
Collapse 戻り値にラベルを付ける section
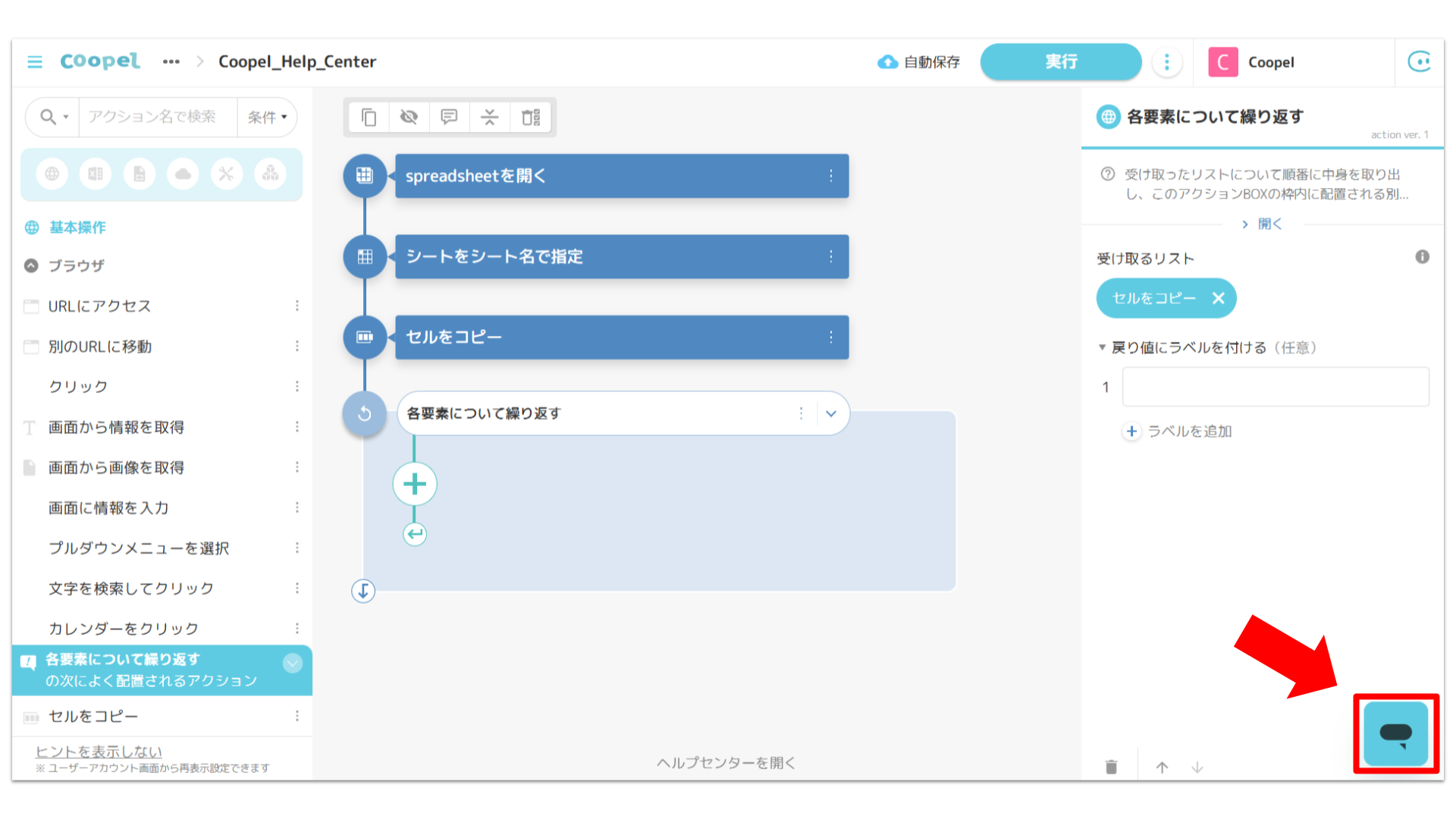(x=1101, y=347)
